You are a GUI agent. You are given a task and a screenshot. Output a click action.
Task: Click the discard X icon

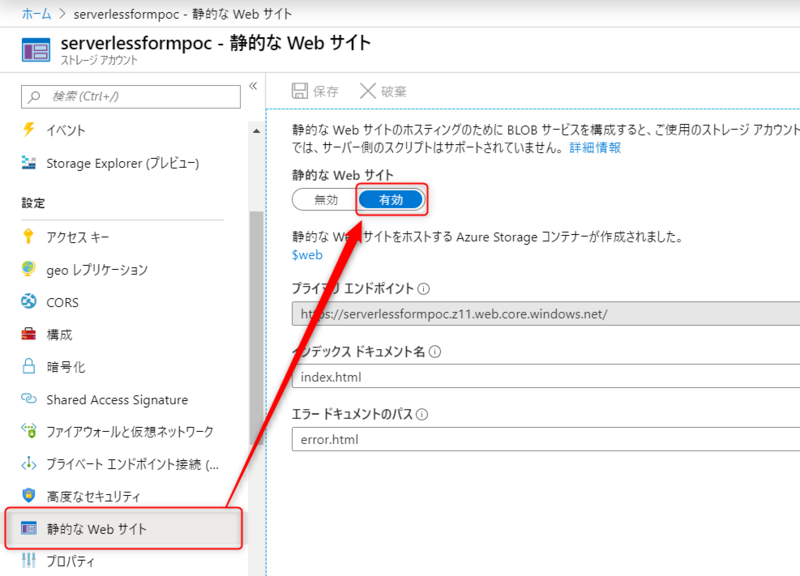(367, 91)
